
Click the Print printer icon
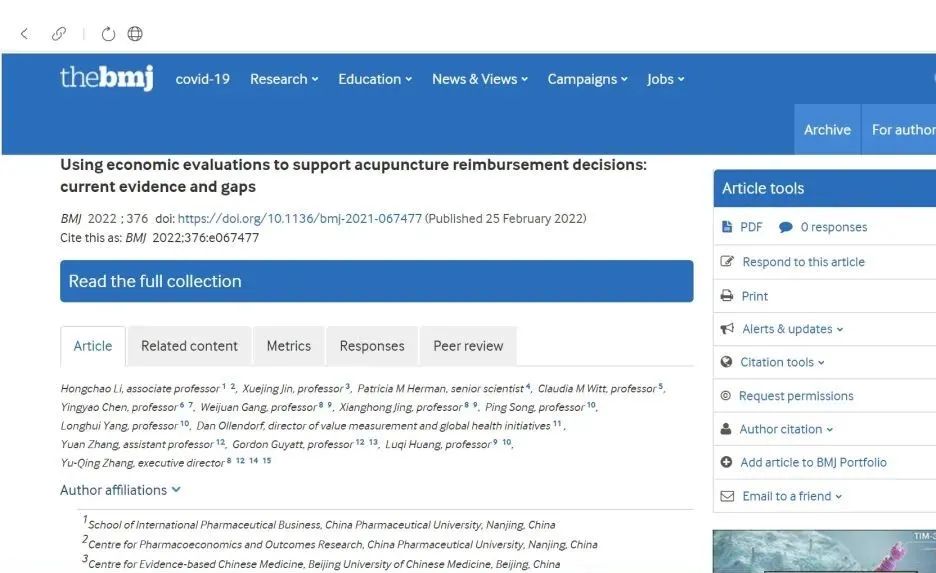[x=727, y=296]
